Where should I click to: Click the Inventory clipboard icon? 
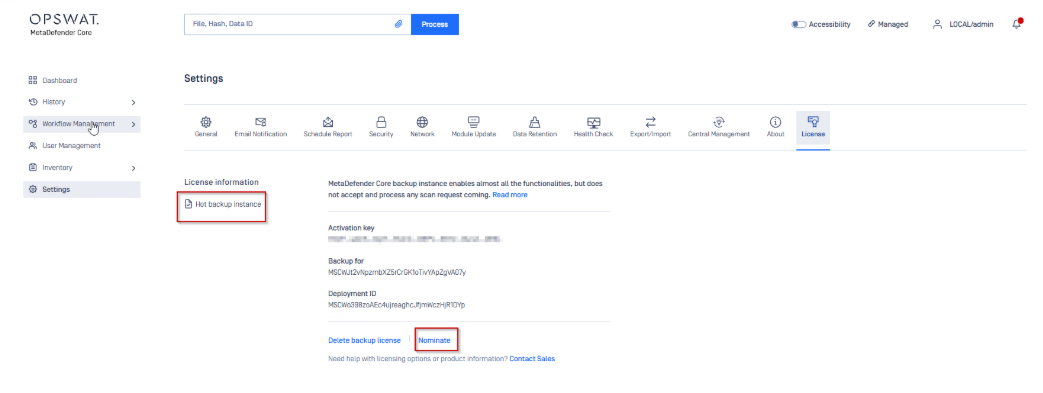pos(33,168)
